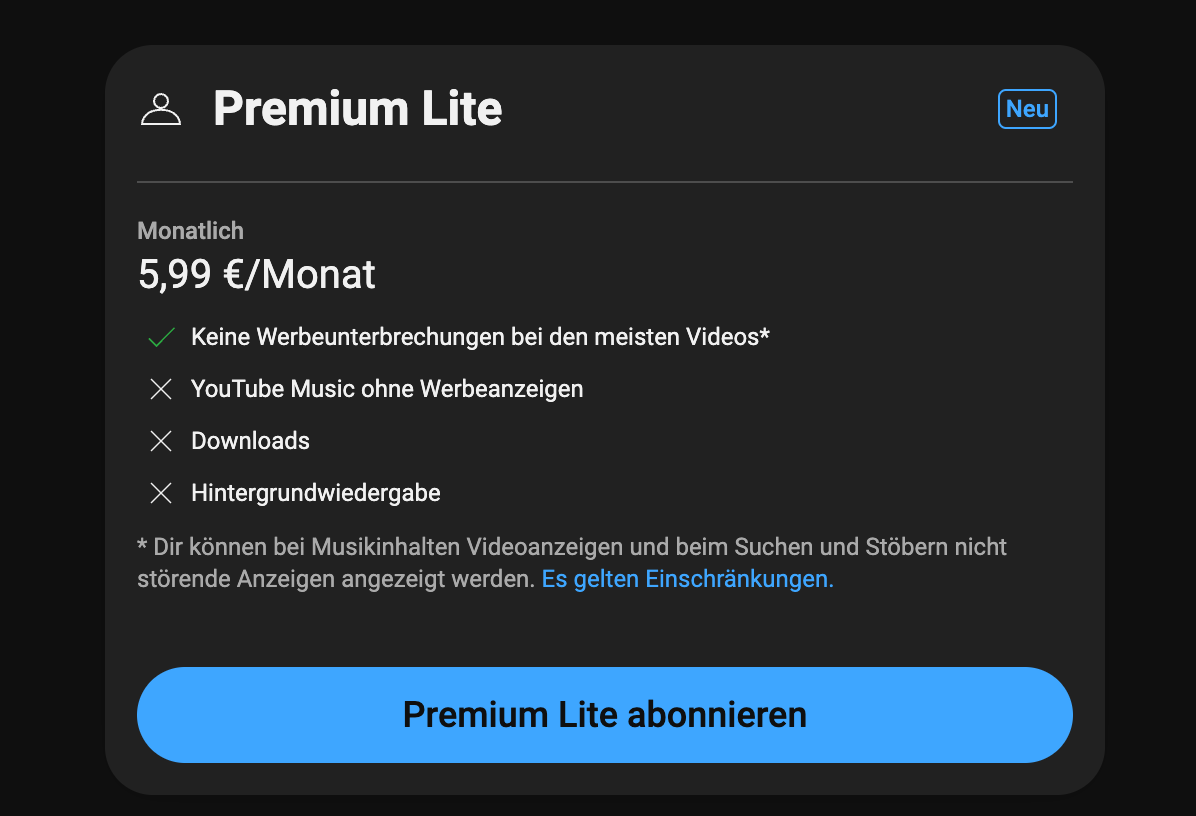
Task: Click Keine Werbeunterbrechungen feature text
Action: point(481,337)
